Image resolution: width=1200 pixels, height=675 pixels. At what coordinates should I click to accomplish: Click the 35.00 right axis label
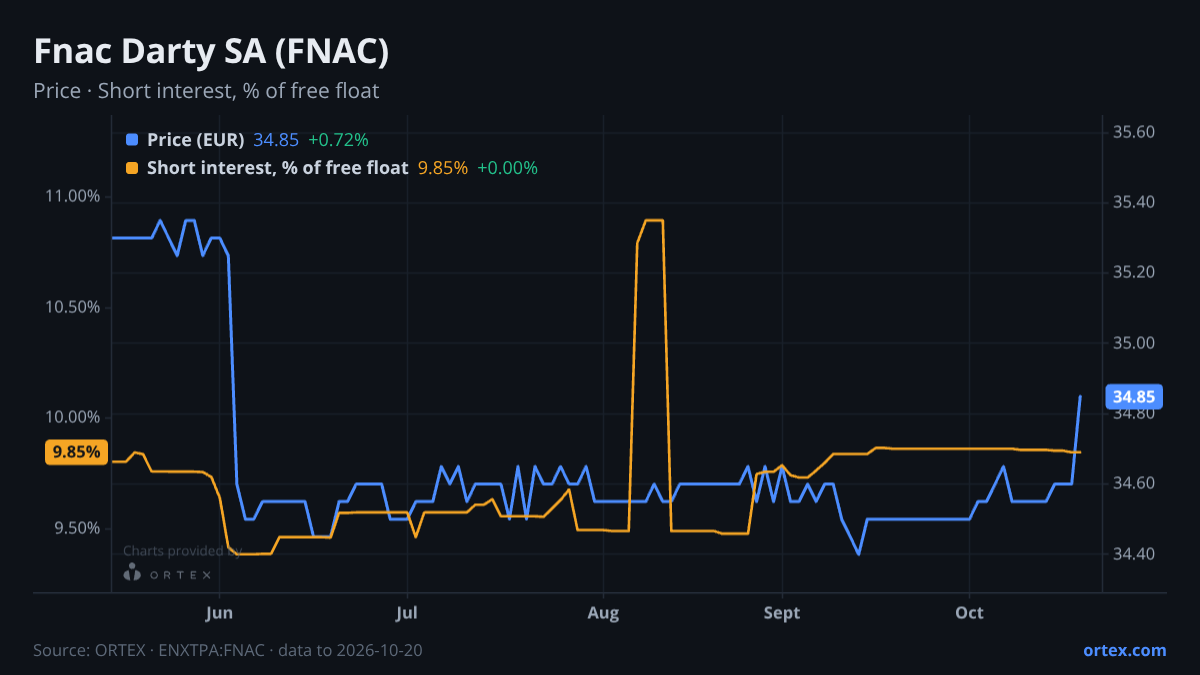(x=1133, y=343)
